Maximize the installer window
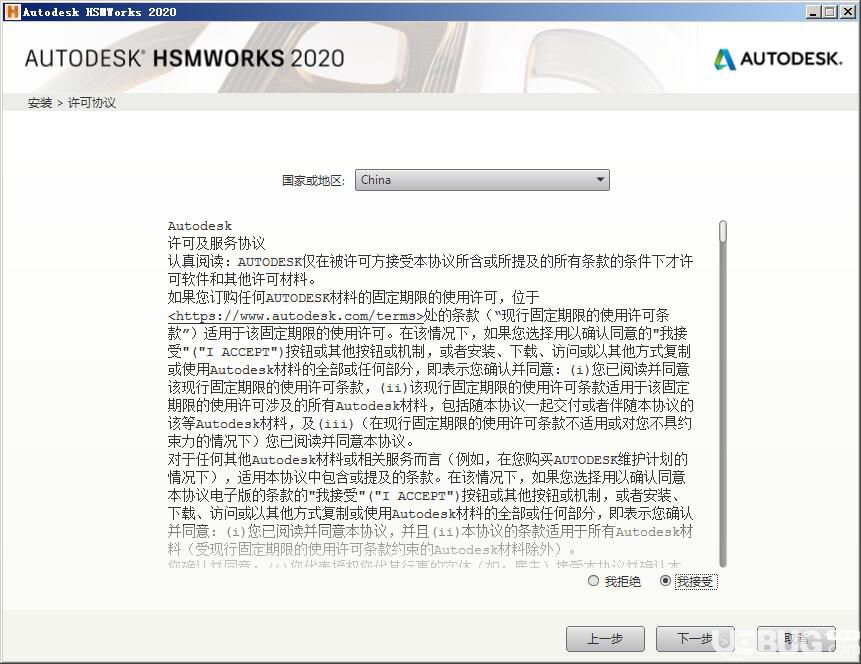The image size is (861, 664). (830, 12)
